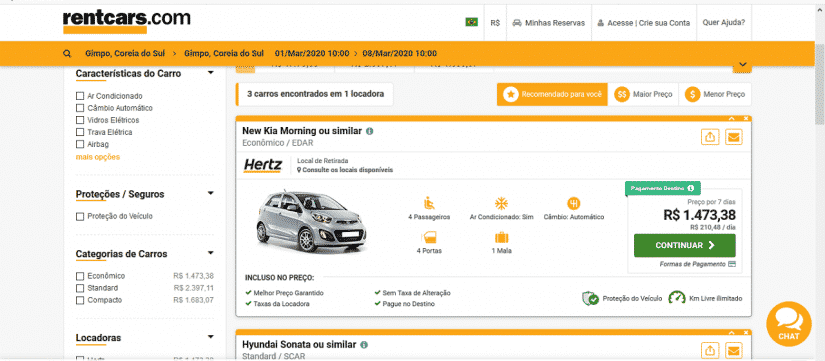Click return date 08/Mar/2020 10:00
Screen dimensions: 825x361
(x=399, y=54)
